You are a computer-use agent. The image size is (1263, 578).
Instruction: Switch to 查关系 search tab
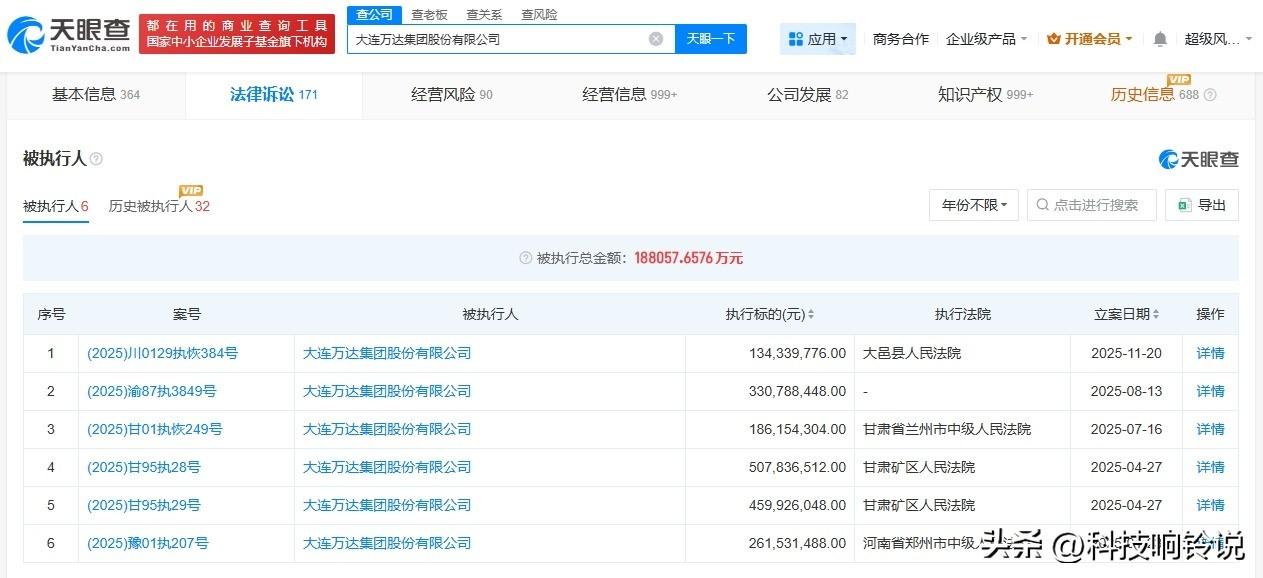point(484,15)
